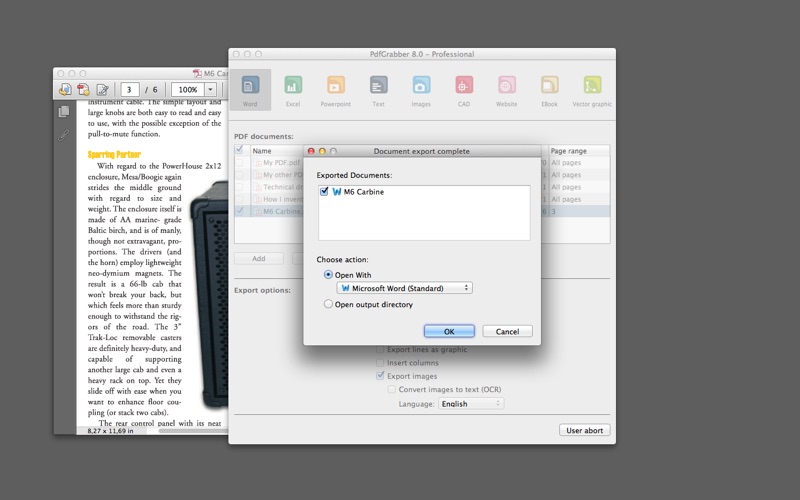Click the Name column header
This screenshot has width=800, height=500.
(276, 151)
